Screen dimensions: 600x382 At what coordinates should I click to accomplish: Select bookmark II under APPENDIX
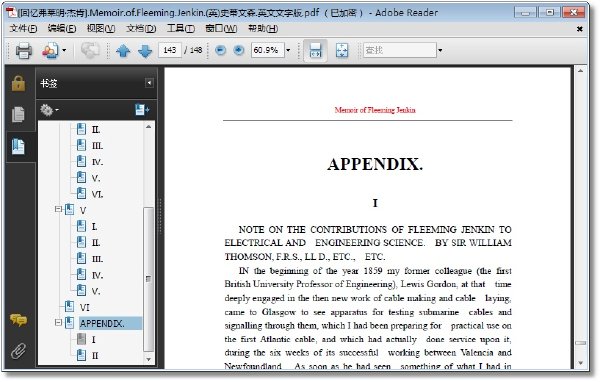95,356
